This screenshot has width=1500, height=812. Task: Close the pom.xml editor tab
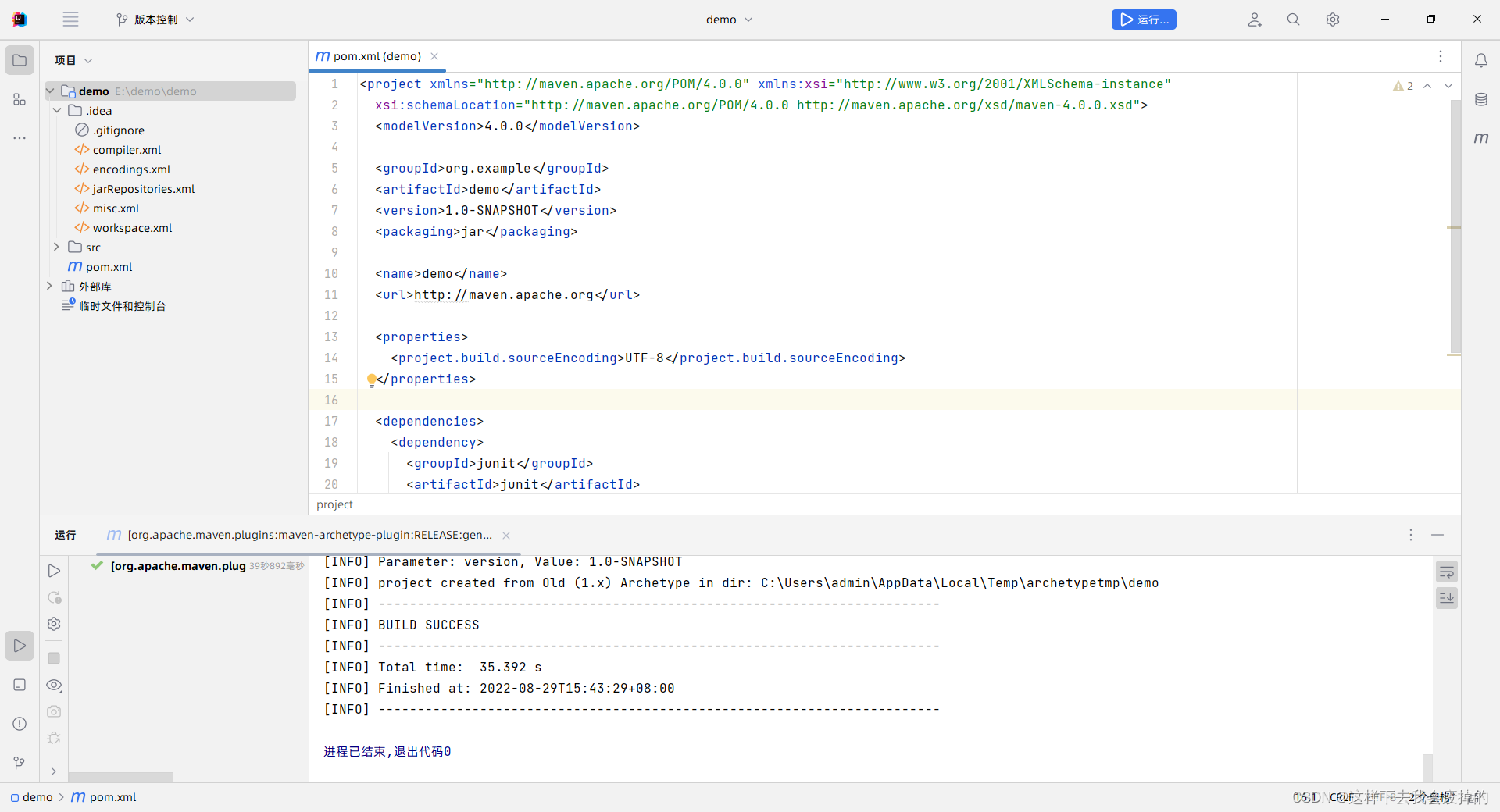[434, 56]
